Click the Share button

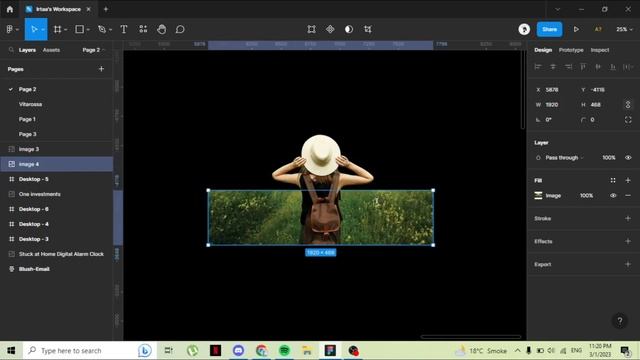tap(549, 29)
